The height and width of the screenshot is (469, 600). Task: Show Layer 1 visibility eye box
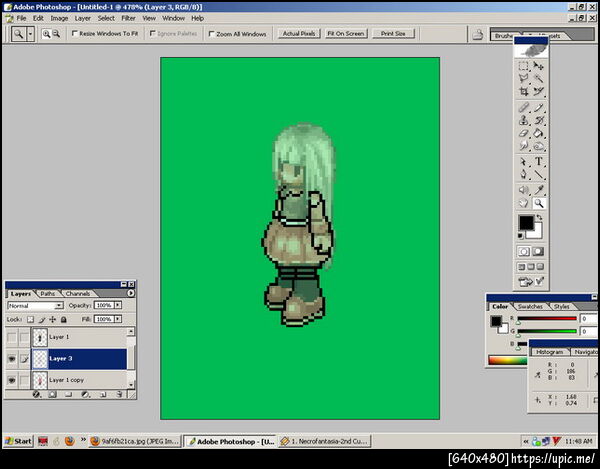coord(12,337)
